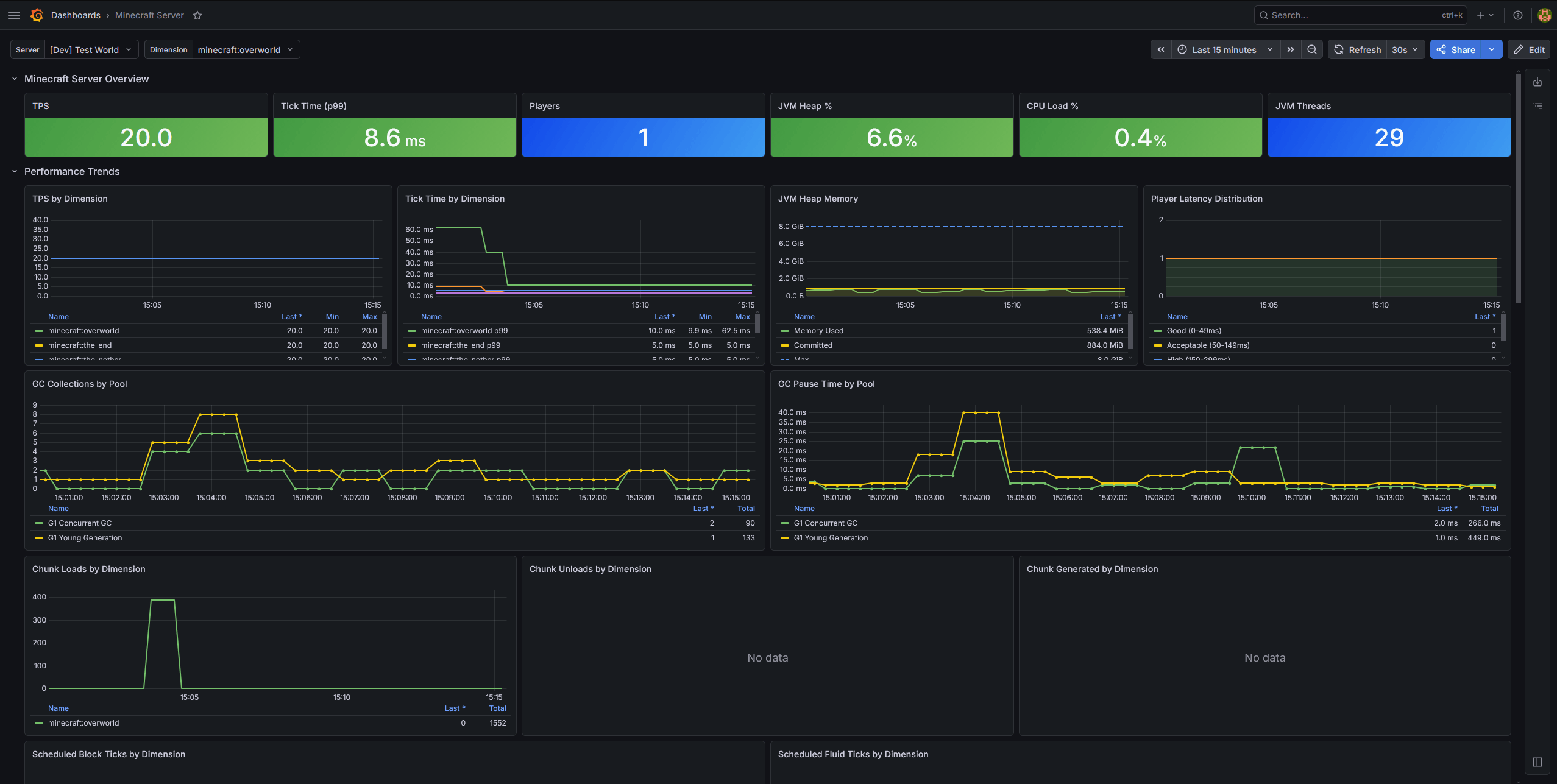The height and width of the screenshot is (784, 1557).
Task: Open the JVM Threads panel title
Action: pyautogui.click(x=1303, y=106)
